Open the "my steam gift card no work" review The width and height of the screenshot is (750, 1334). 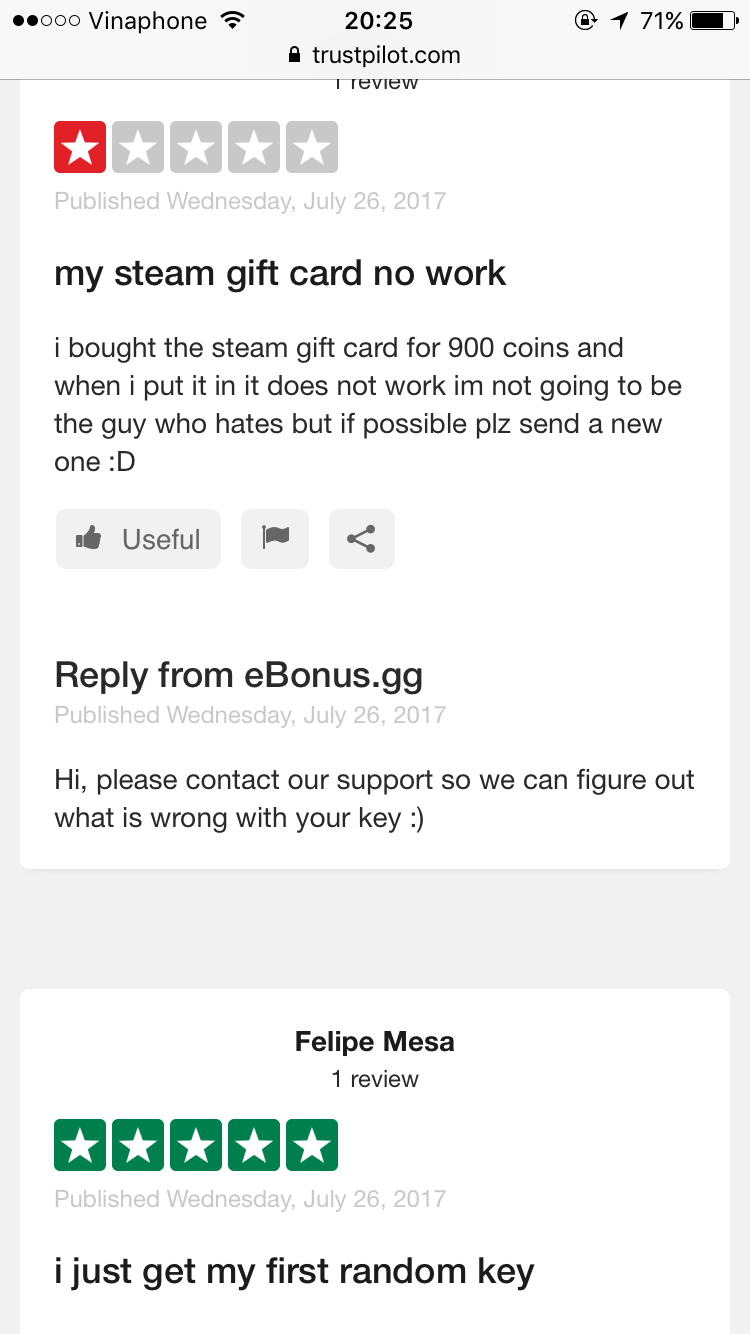tap(280, 273)
